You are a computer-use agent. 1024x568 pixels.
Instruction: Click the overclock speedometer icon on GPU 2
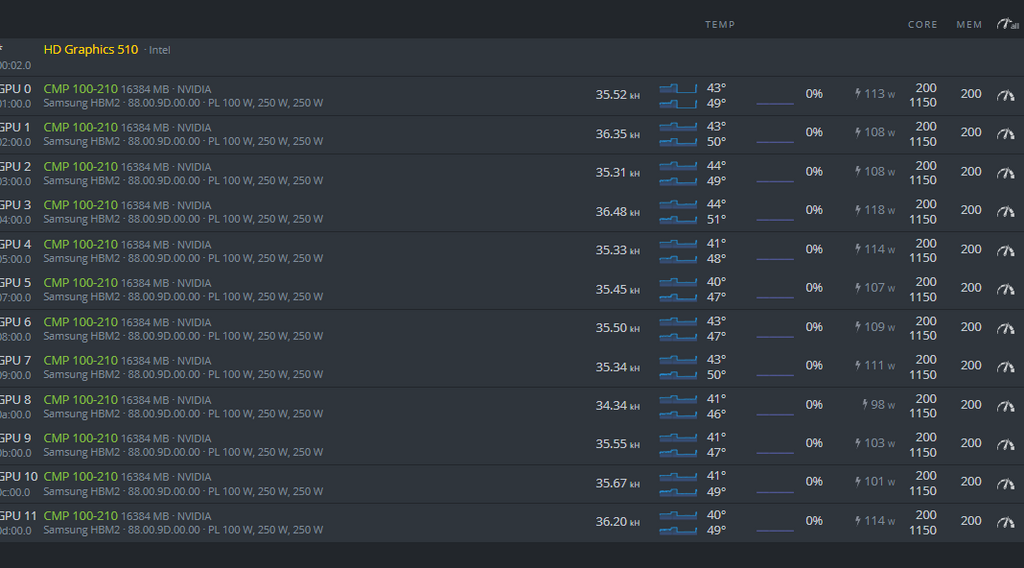(x=1005, y=172)
